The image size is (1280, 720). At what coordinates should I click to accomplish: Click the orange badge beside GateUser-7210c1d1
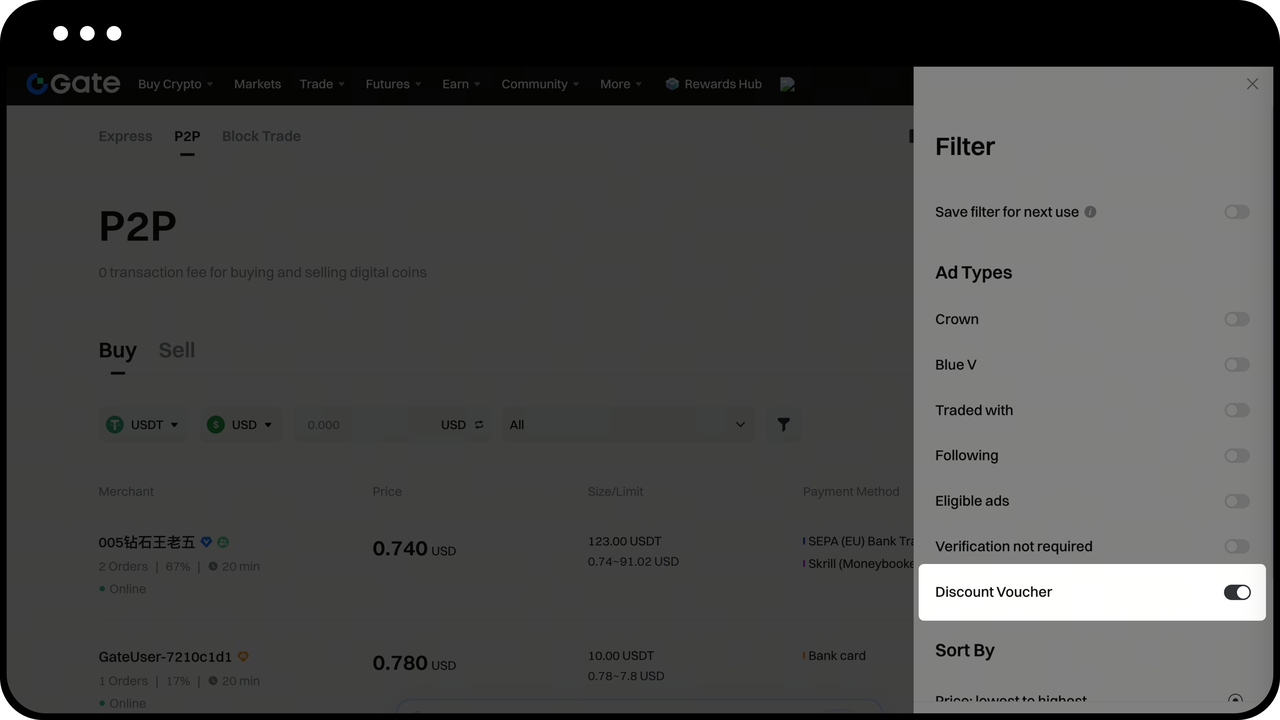(243, 657)
